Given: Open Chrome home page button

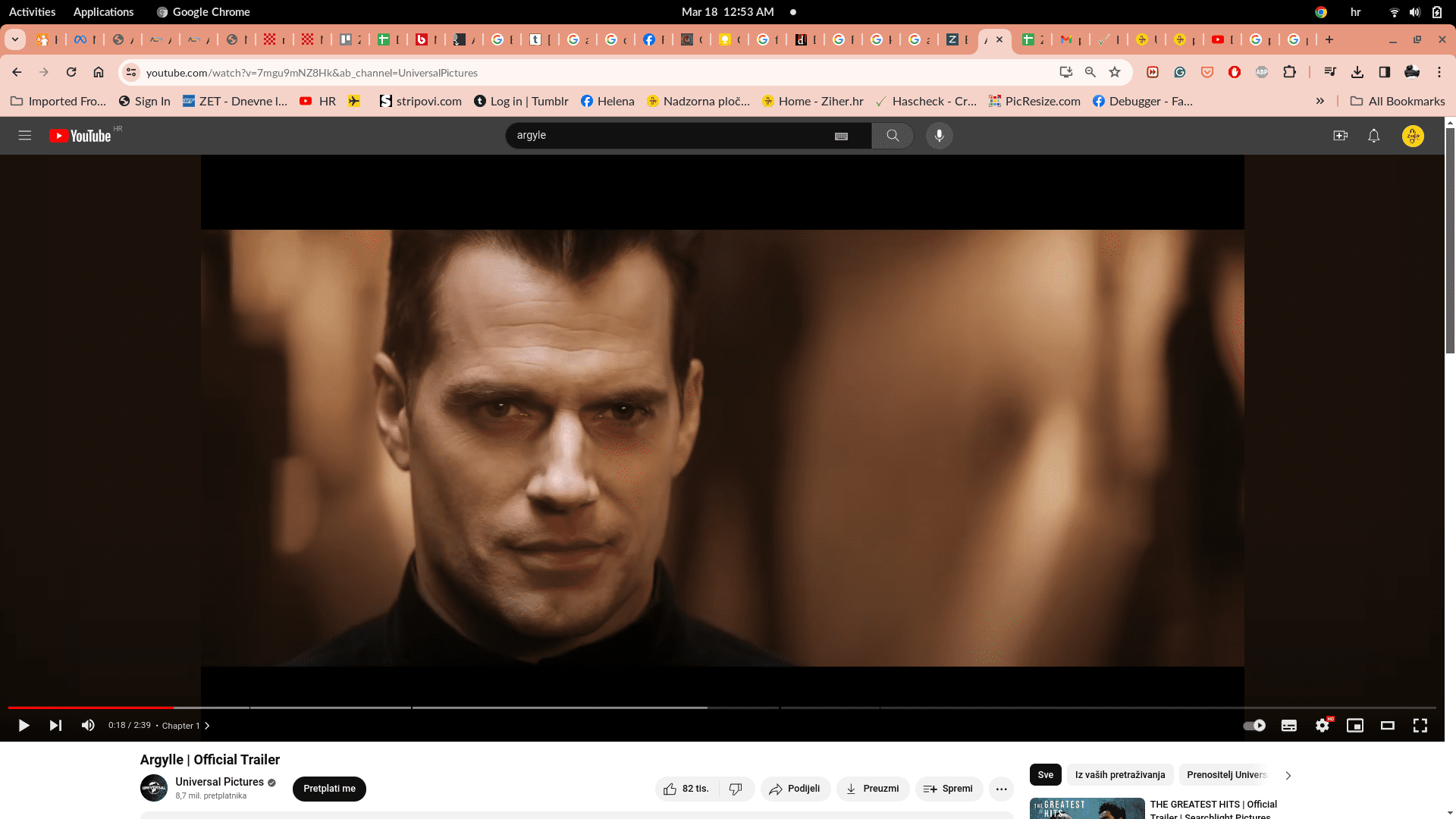Looking at the screenshot, I should click(x=99, y=72).
